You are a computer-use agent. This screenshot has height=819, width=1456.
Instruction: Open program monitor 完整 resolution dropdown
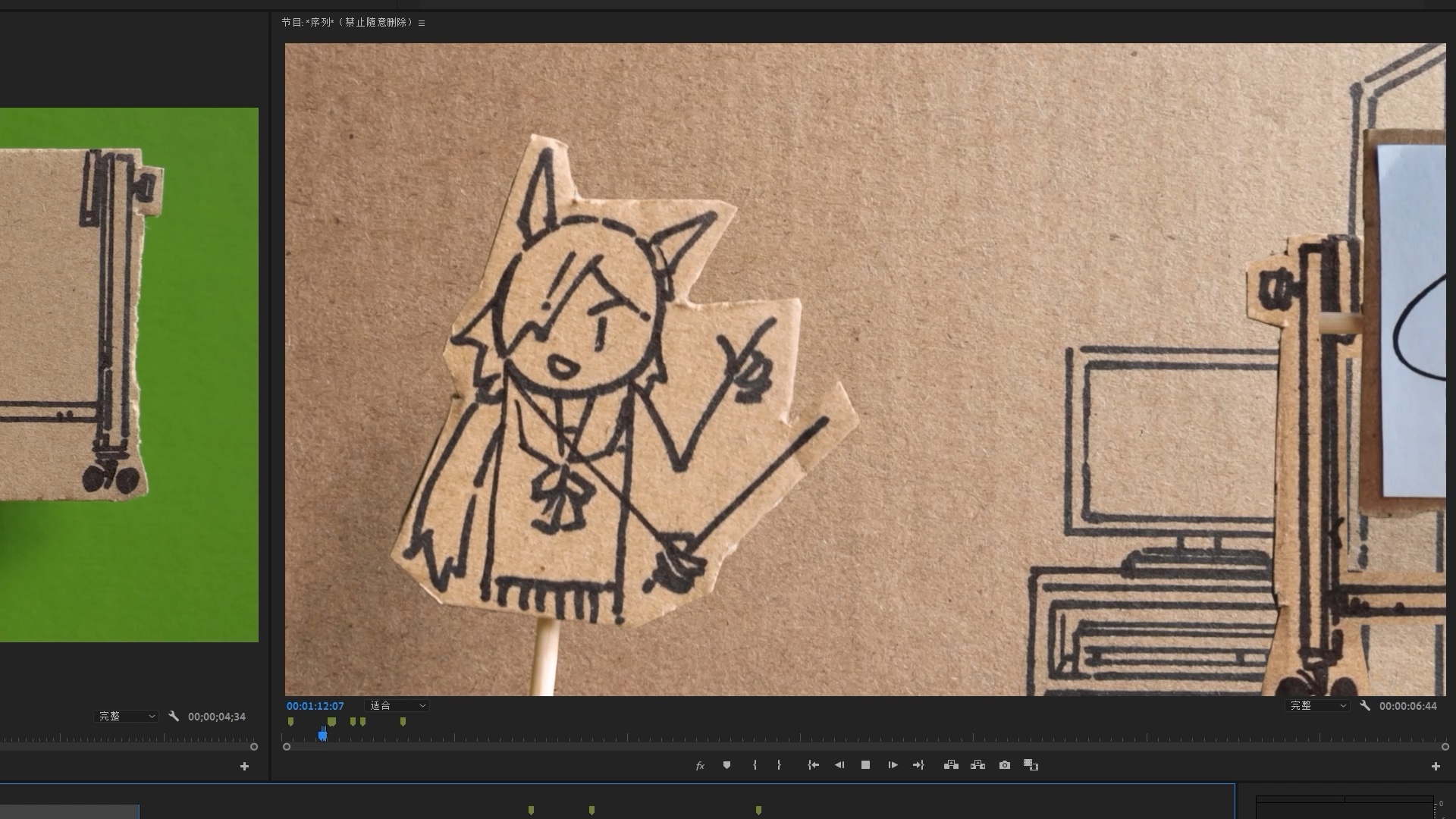1318,706
